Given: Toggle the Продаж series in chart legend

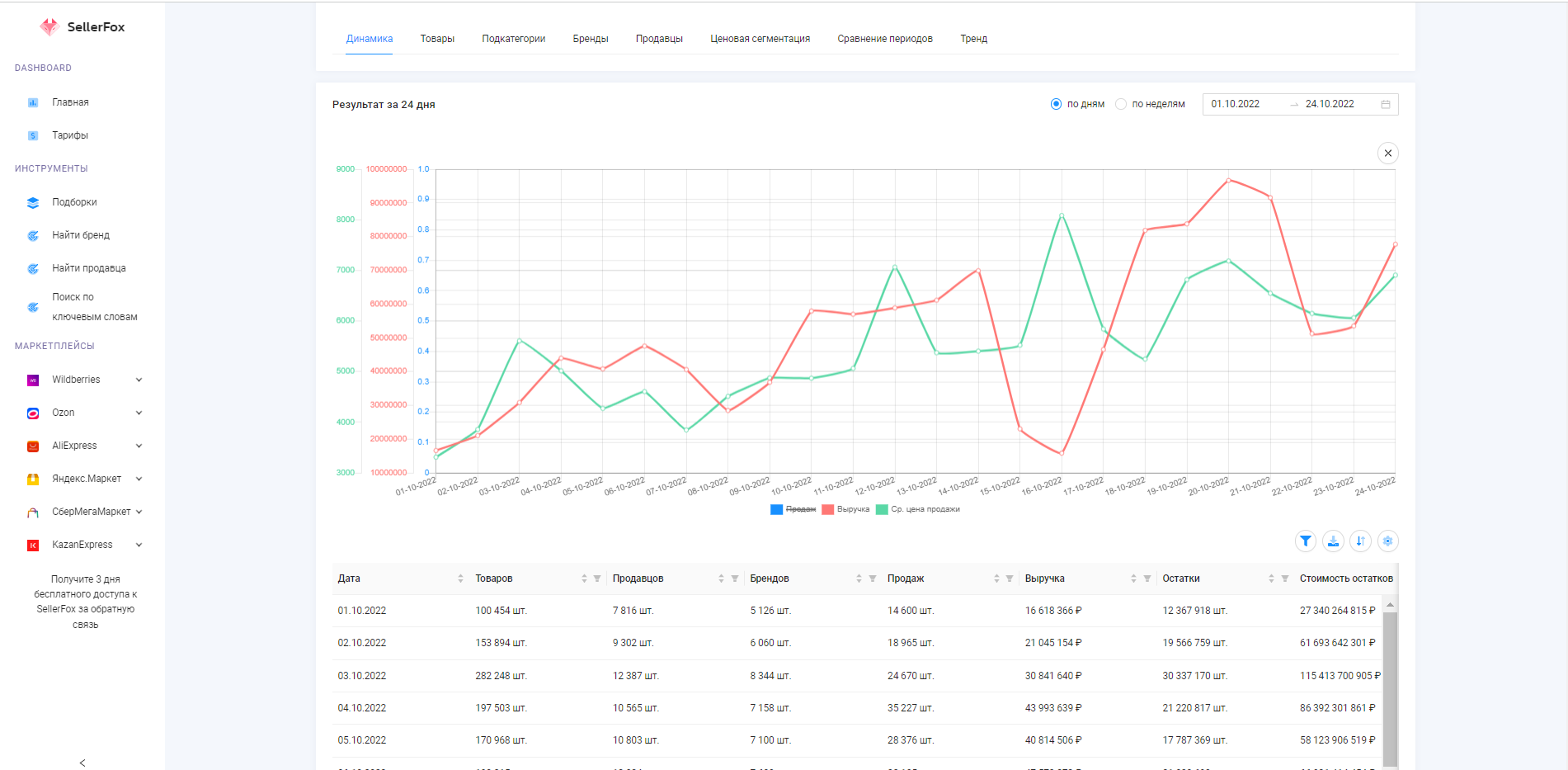Looking at the screenshot, I should [x=793, y=509].
